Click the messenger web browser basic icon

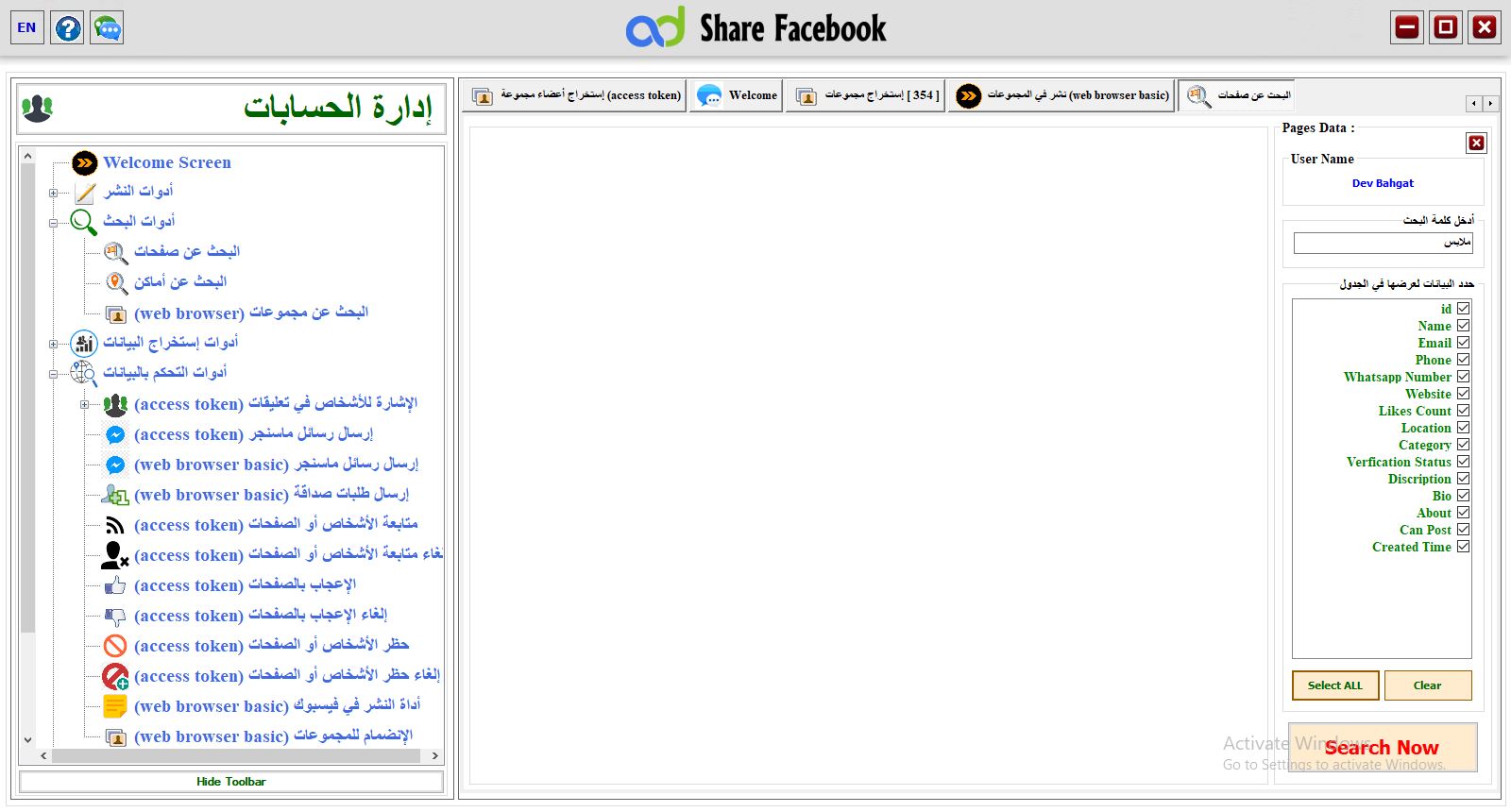(115, 465)
